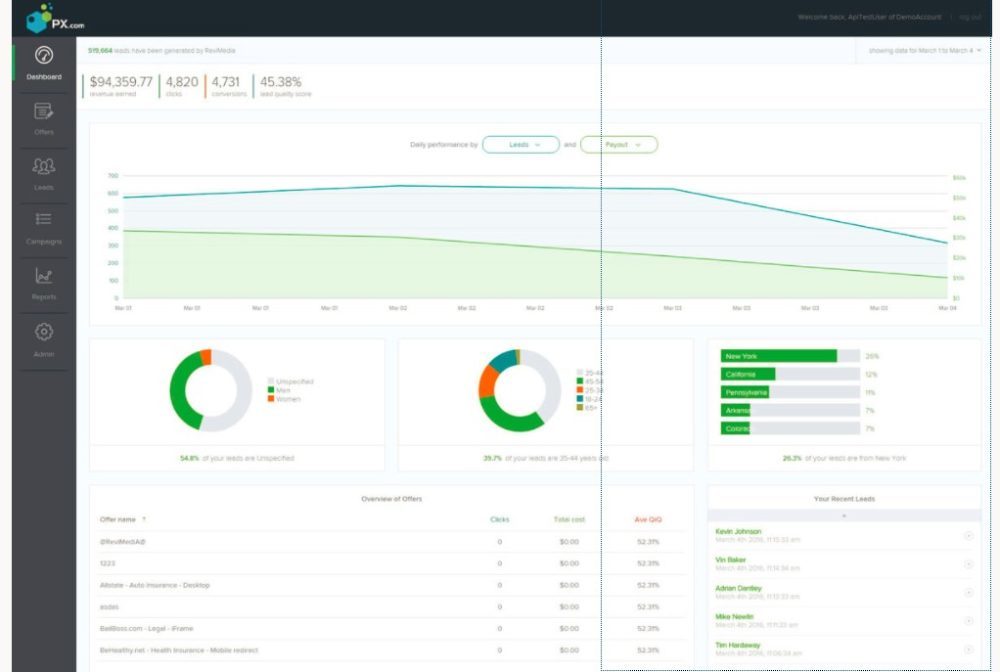Viewport: 1000px width, 672px height.
Task: Expand the Payout metric dropdown
Action: click(x=618, y=145)
